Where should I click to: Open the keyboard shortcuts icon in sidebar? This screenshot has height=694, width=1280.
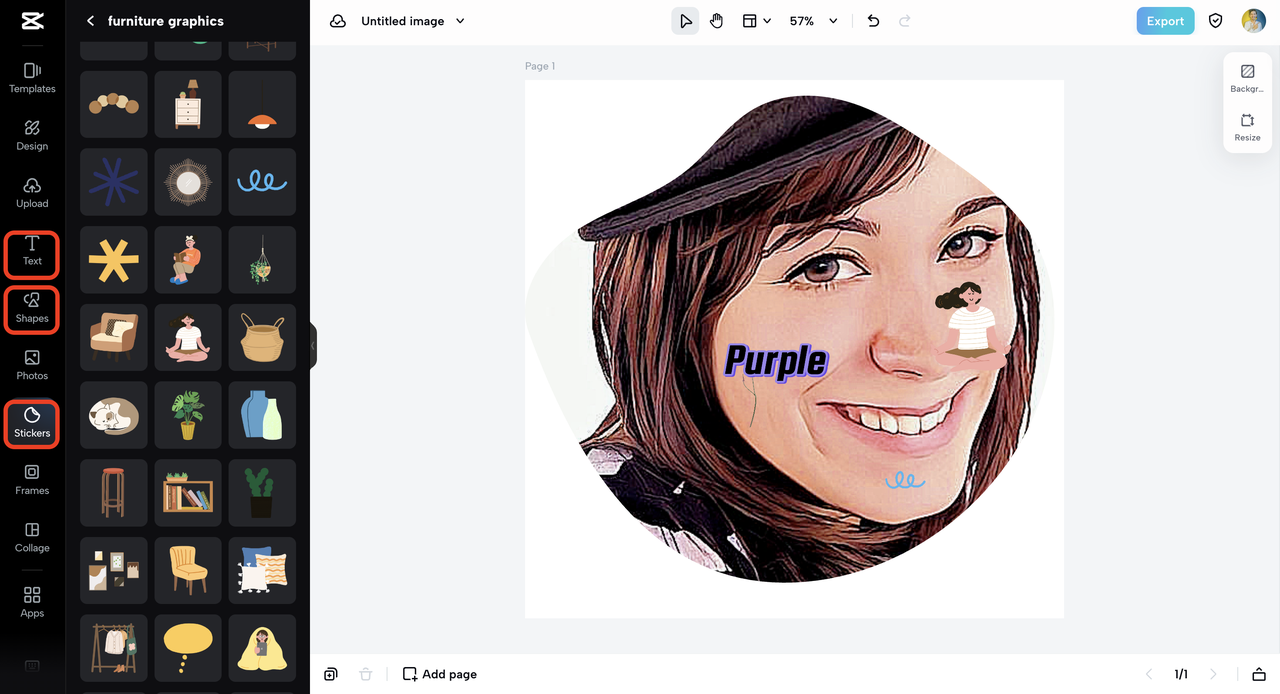[x=32, y=666]
